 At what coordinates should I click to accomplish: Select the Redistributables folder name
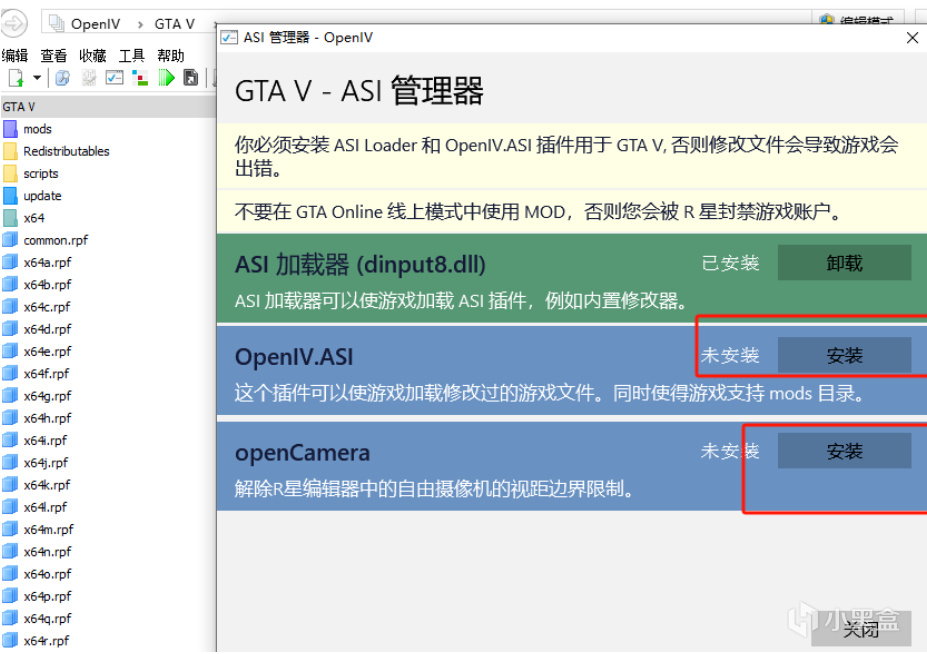point(66,151)
